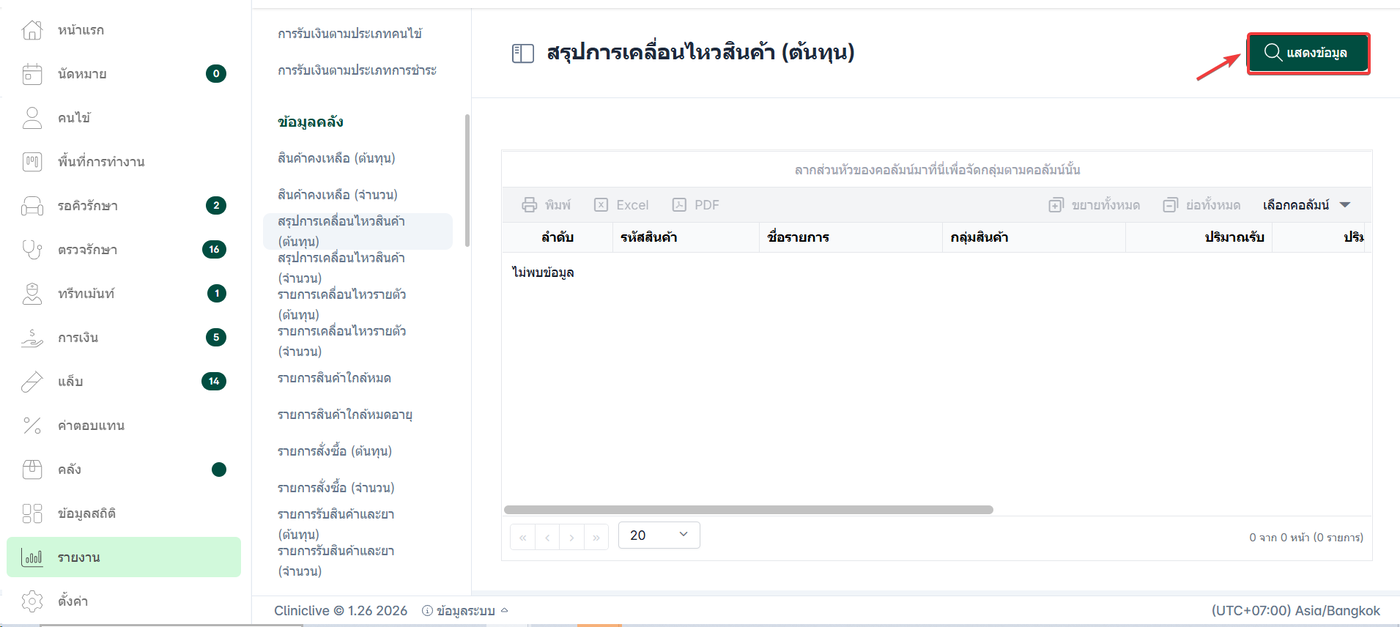Open report รายการสินค้าใกล้หมด

[334, 378]
